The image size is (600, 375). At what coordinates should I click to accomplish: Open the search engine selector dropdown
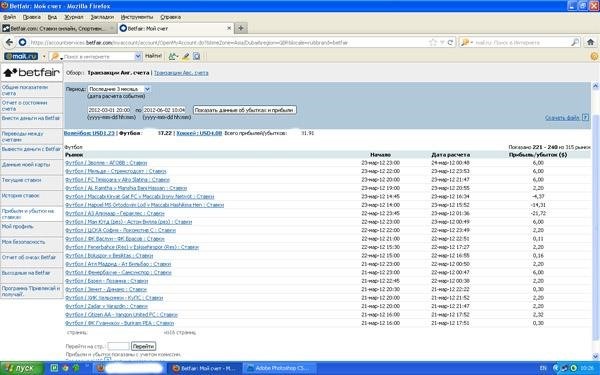(466, 42)
